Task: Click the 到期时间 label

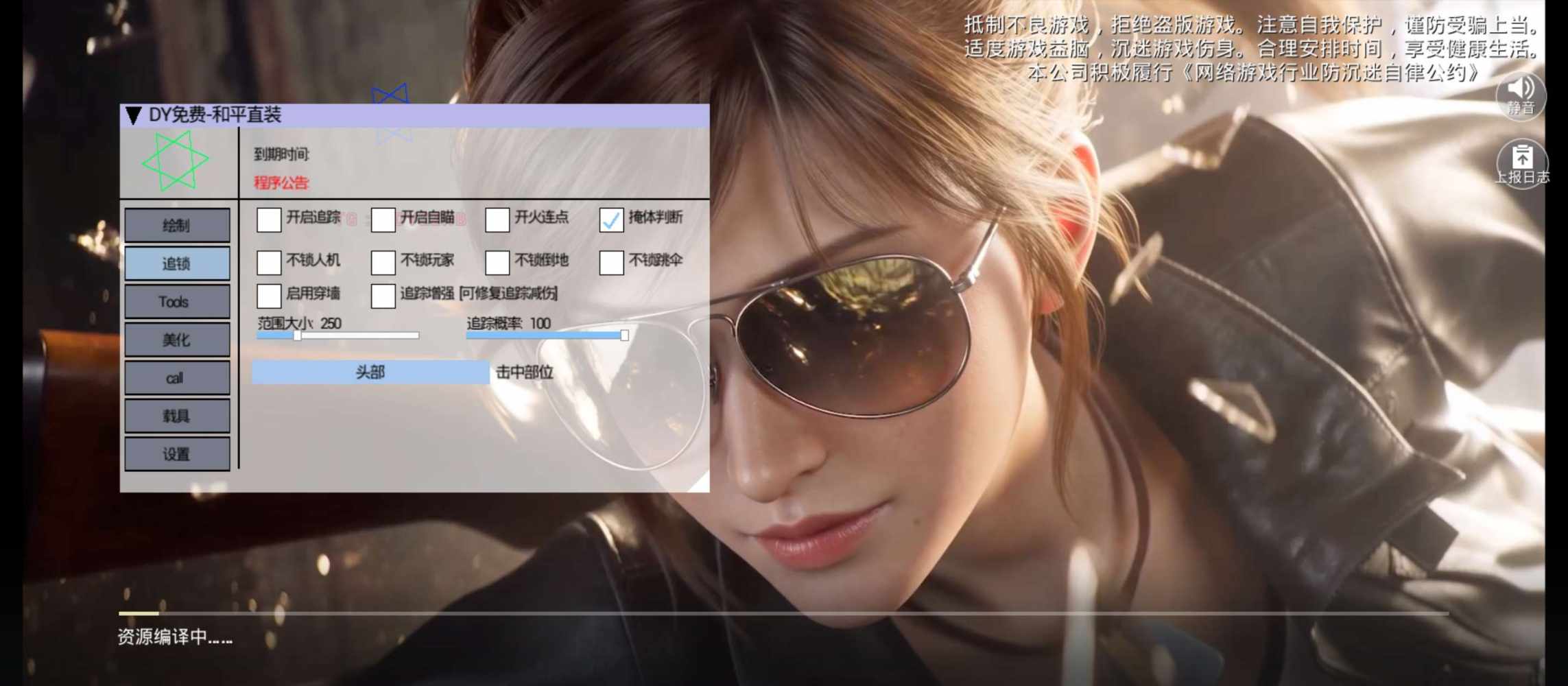Action: [281, 154]
